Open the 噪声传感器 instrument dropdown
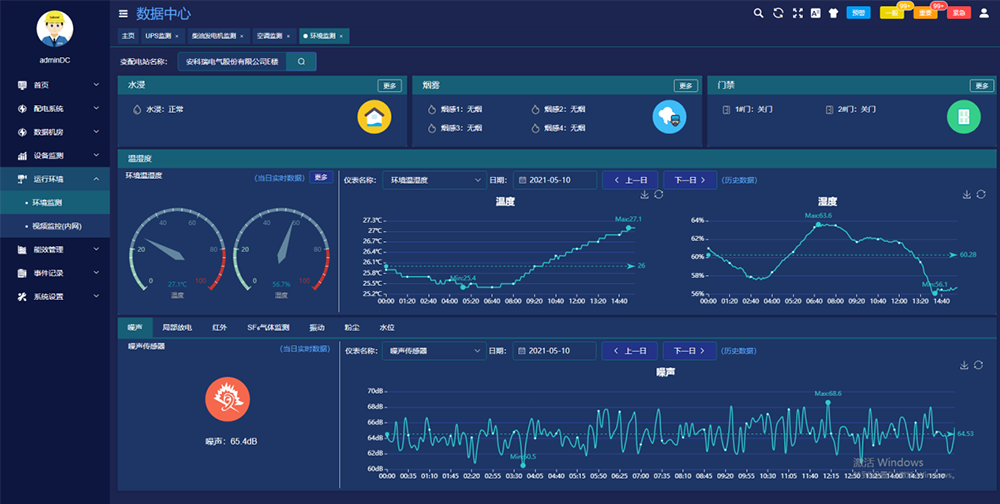The image size is (1000, 504). [x=432, y=351]
